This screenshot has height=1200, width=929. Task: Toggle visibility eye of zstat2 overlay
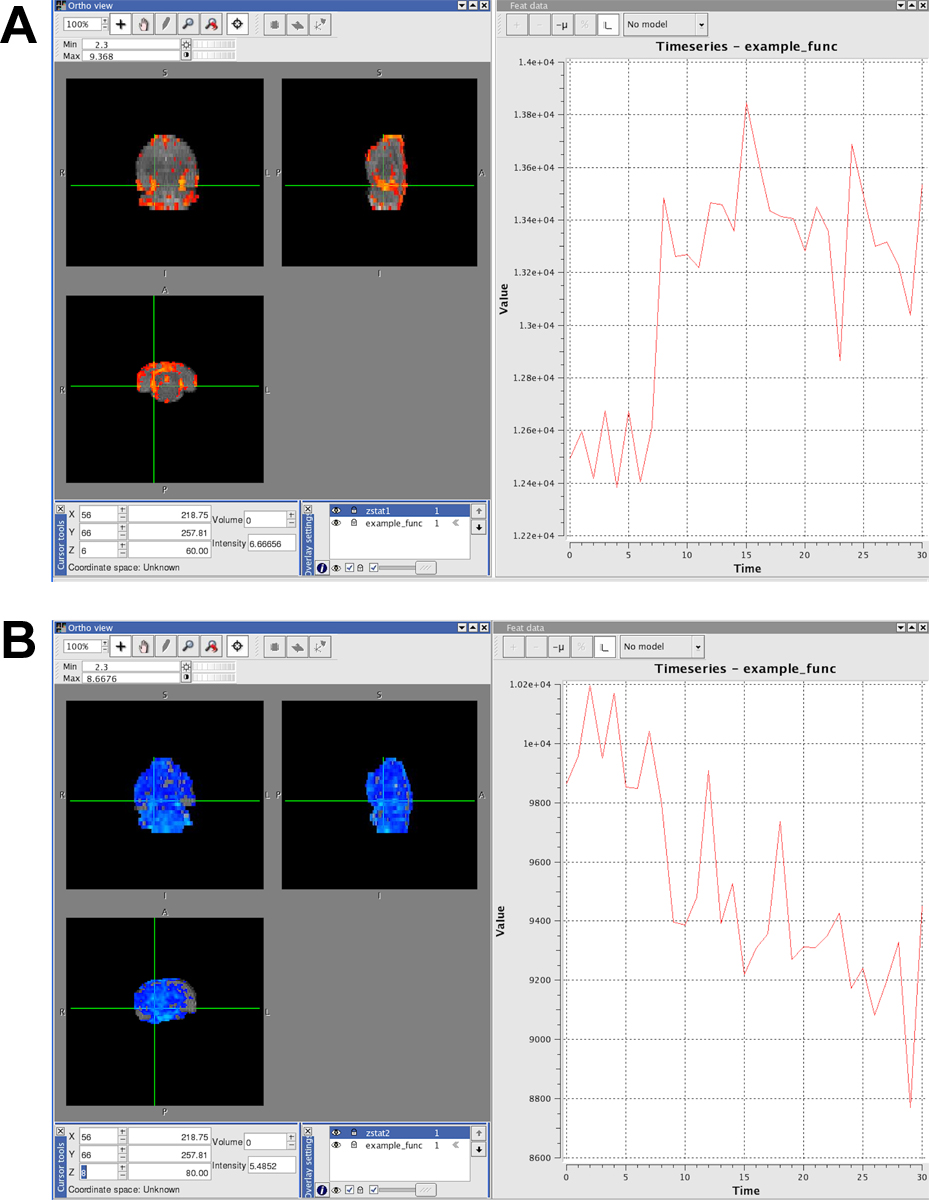pyautogui.click(x=337, y=1132)
